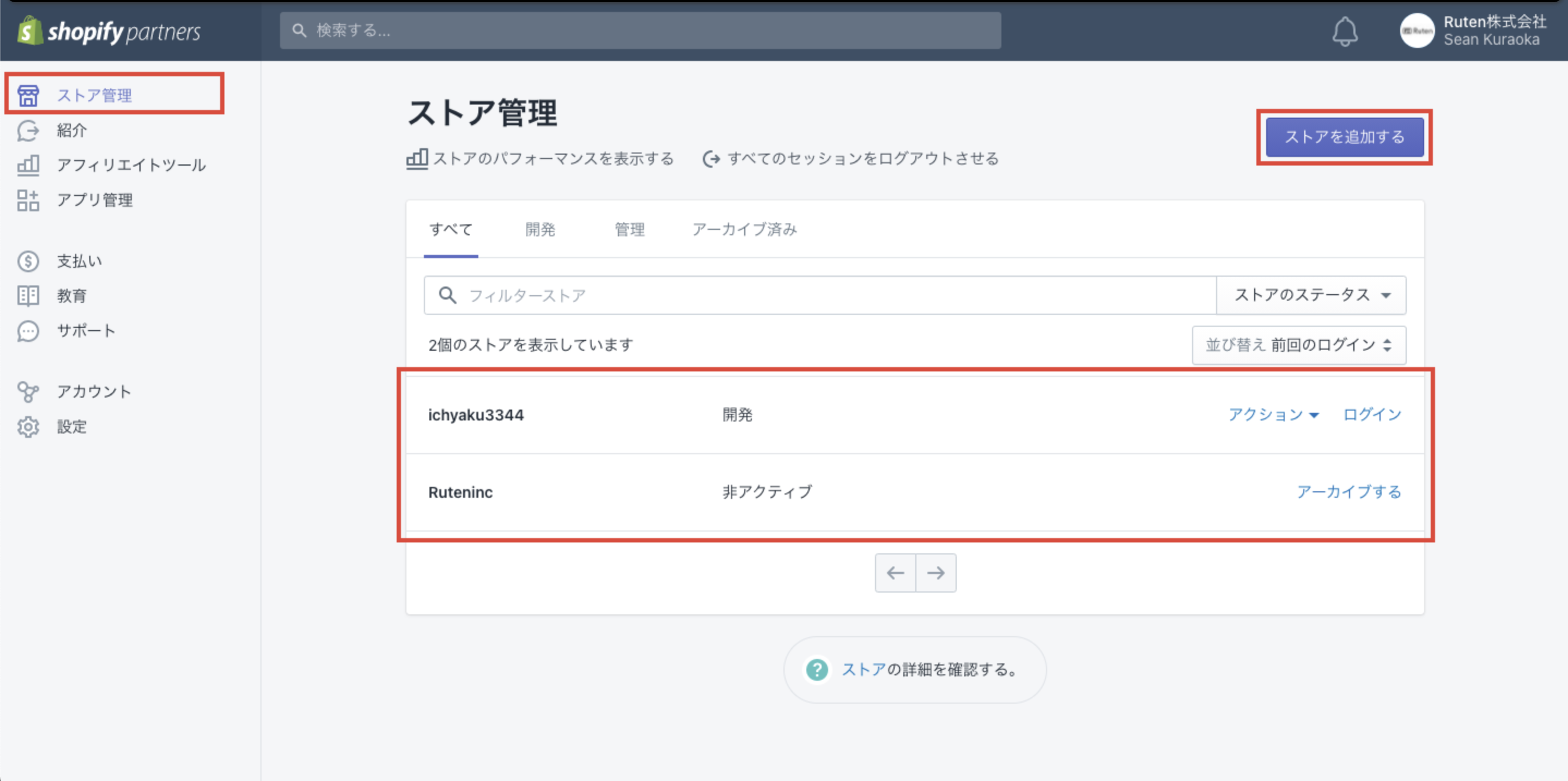Click the Ruten株式会社 account name

click(x=1495, y=22)
